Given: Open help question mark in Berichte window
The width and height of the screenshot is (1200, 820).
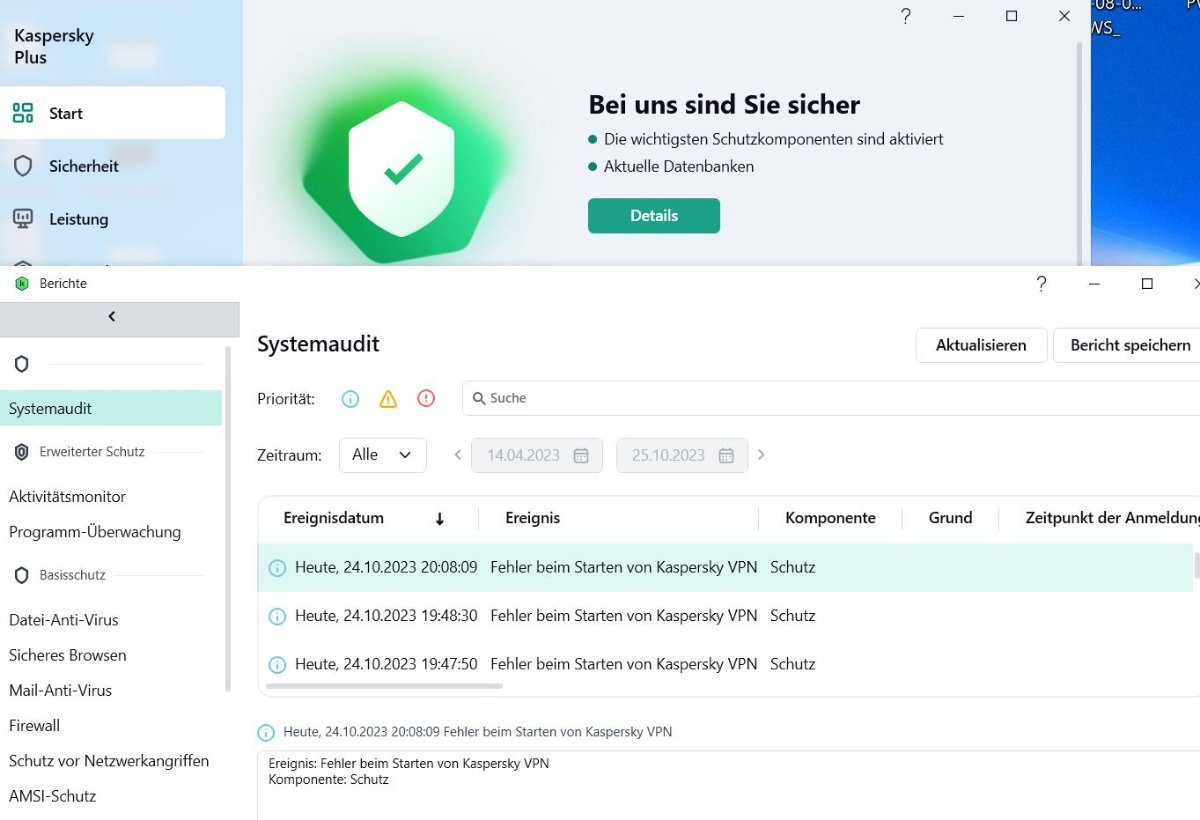Looking at the screenshot, I should tap(1041, 284).
